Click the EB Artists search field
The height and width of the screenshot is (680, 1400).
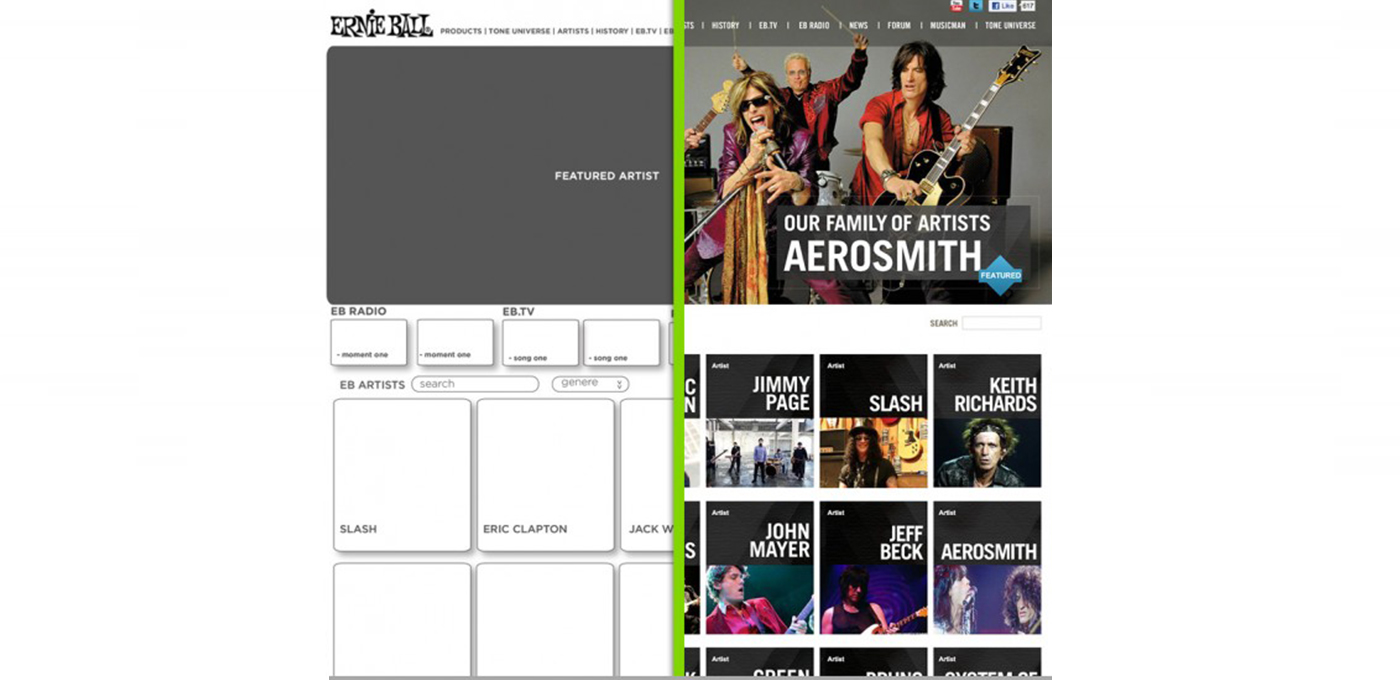[475, 384]
